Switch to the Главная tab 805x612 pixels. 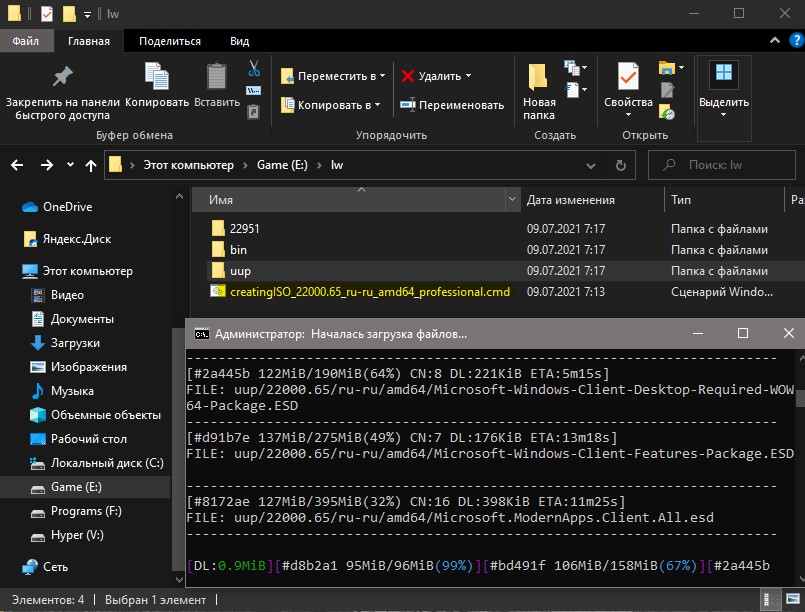[89, 41]
